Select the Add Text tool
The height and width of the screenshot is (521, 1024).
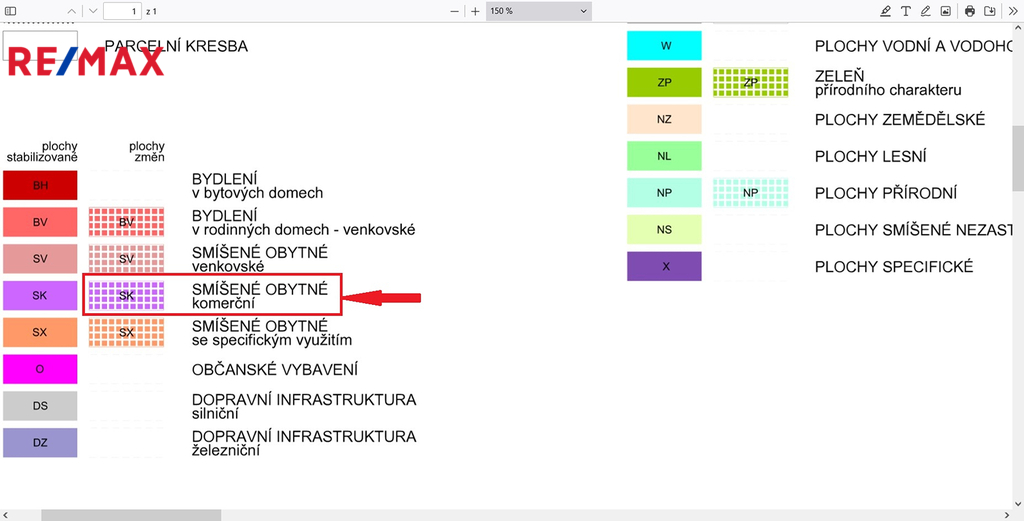[906, 11]
